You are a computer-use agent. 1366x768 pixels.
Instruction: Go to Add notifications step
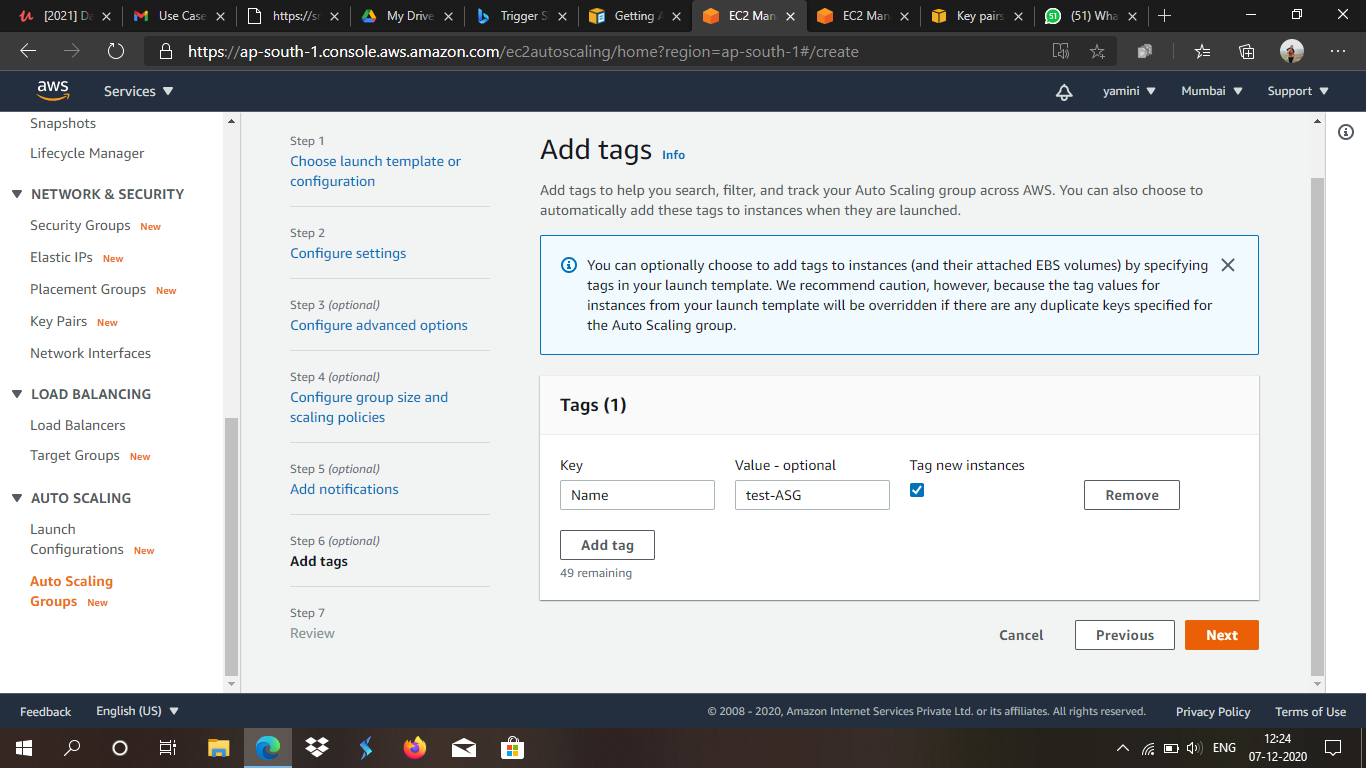coord(344,489)
